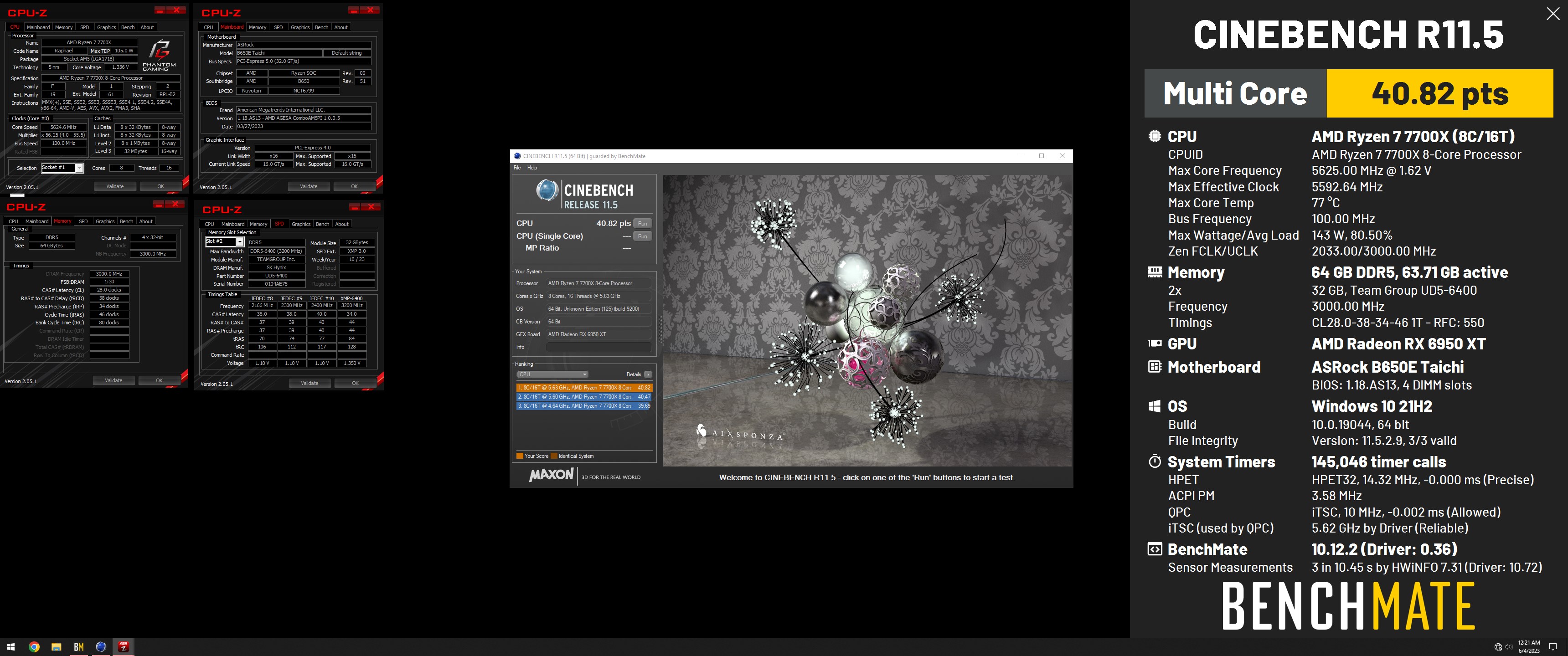Screen dimensions: 1568x656
Task: Click Validate in the CPU tab CPU-Z window
Action: (x=115, y=186)
